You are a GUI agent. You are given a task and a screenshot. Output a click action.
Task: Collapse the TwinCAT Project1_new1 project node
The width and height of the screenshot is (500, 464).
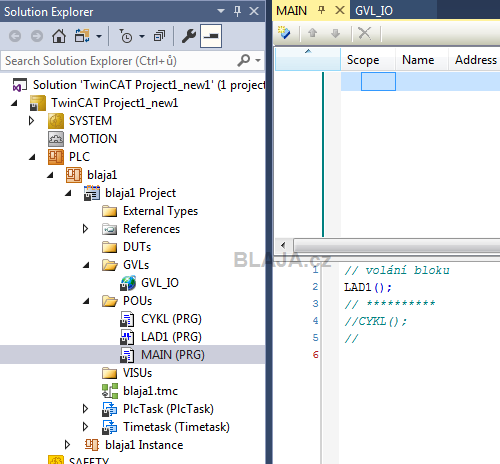point(14,103)
